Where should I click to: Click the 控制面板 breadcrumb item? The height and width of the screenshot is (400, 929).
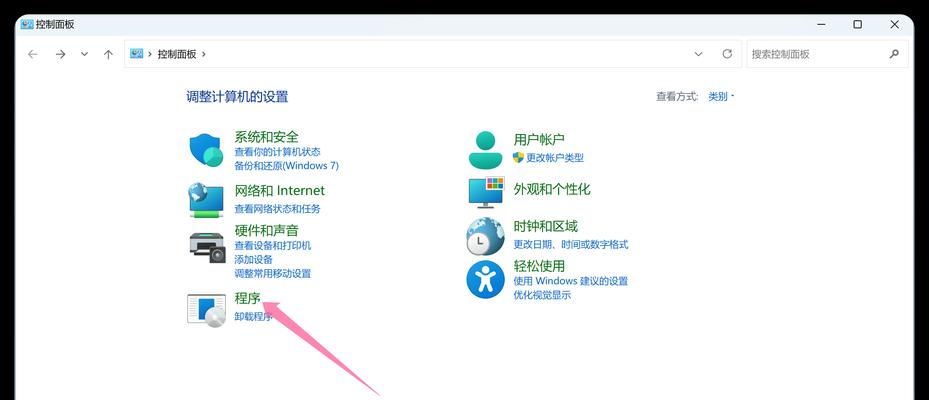[177, 54]
